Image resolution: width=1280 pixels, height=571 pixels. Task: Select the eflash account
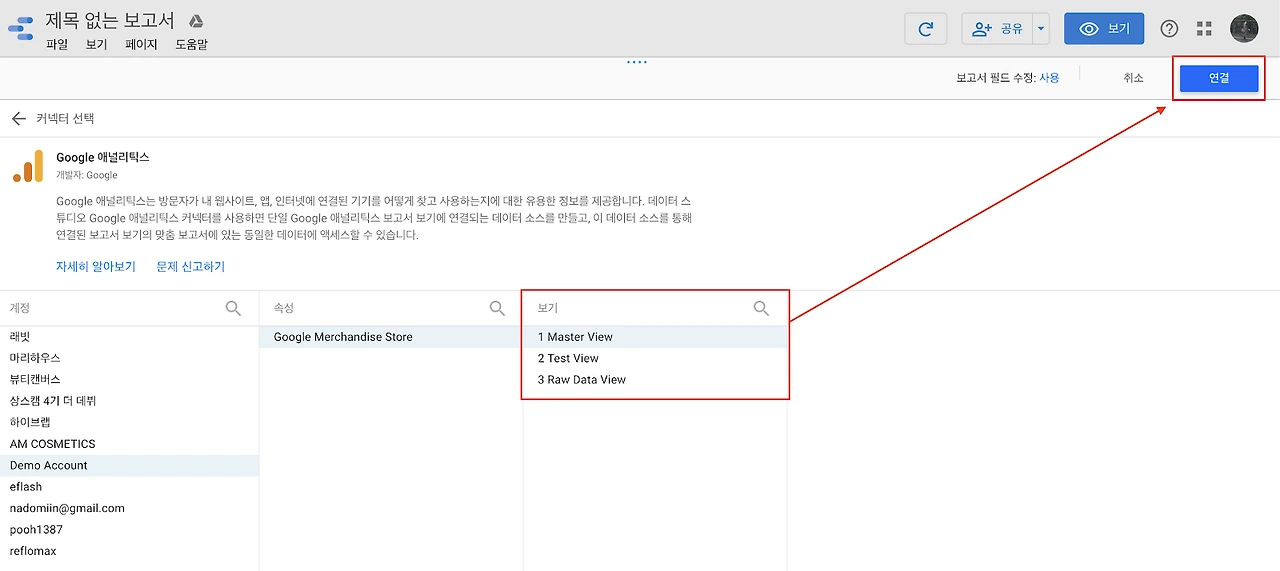coord(129,487)
